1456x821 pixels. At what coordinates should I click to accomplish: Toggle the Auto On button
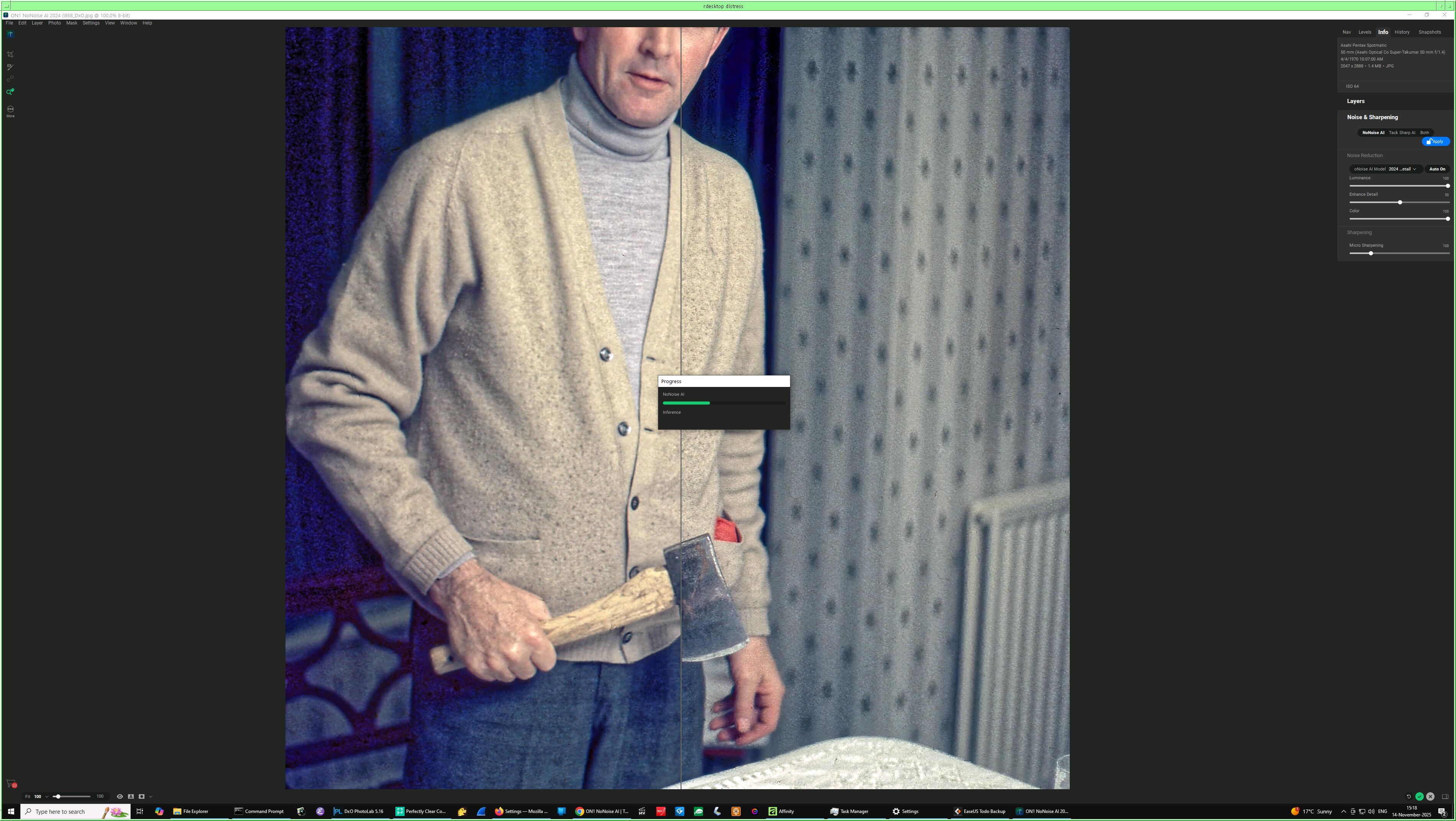coord(1437,169)
